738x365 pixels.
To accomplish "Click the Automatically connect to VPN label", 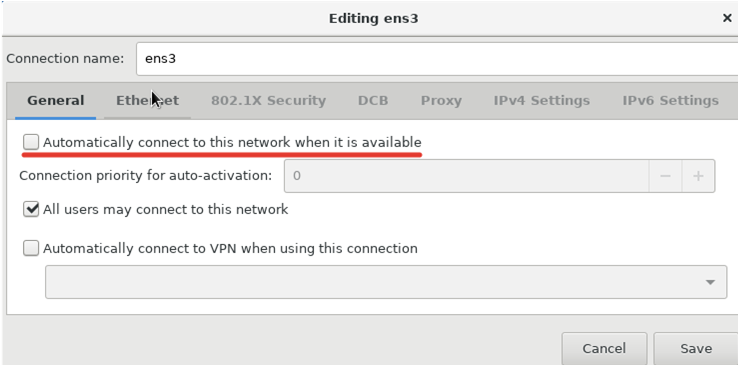I will tap(230, 248).
